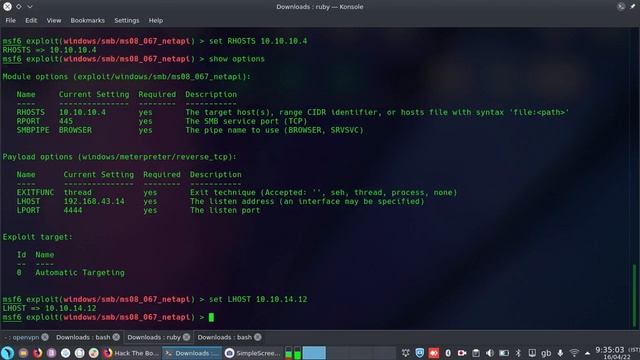
Task: Click the SMBPIPE value BROWSER
Action: pos(75,130)
